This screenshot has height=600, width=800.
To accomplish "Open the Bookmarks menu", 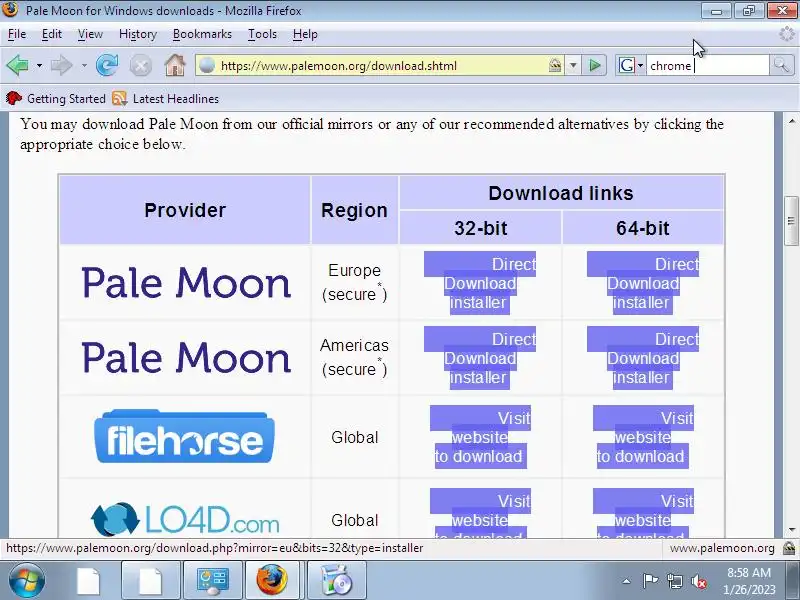I will pyautogui.click(x=202, y=34).
